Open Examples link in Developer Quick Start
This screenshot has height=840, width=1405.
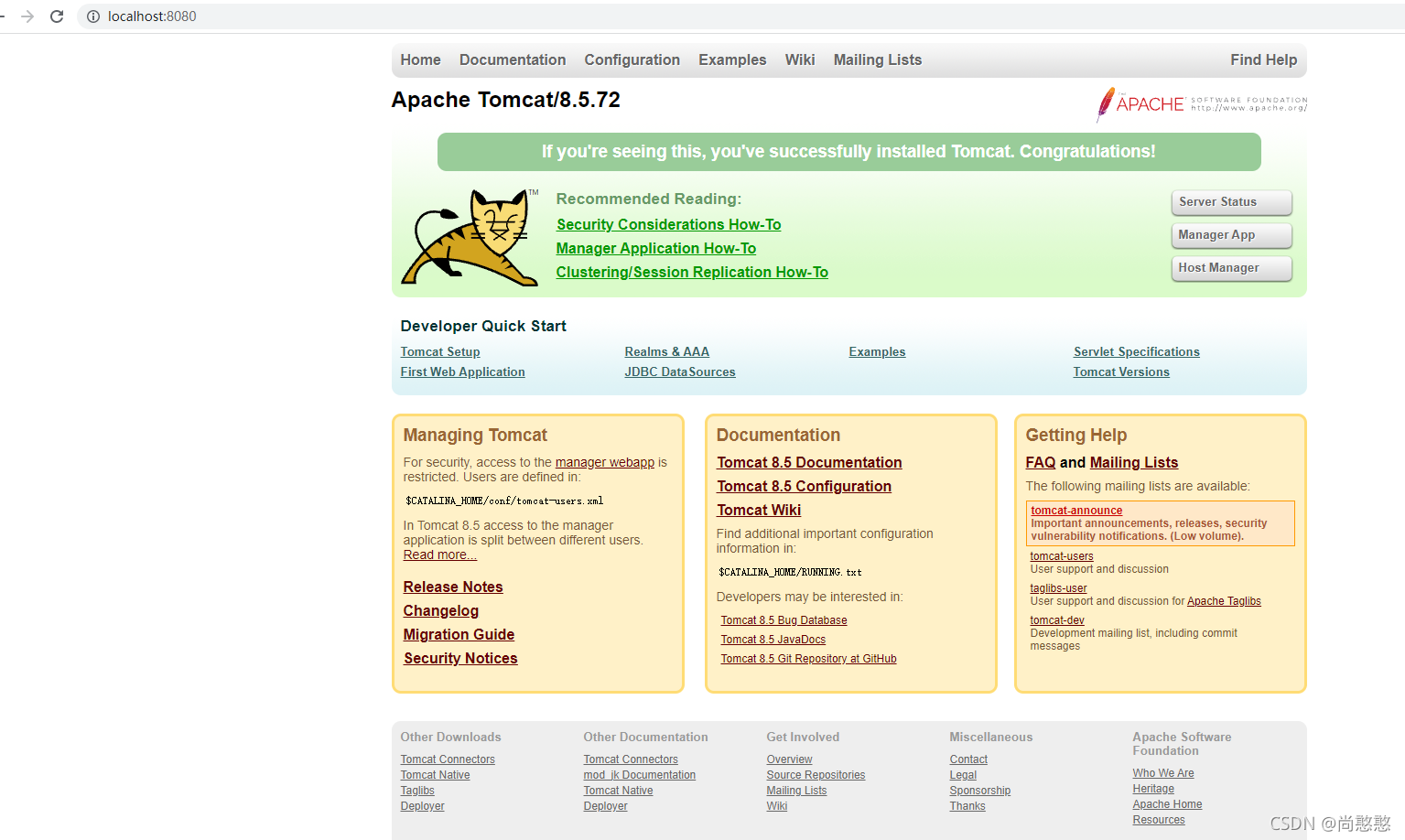pyautogui.click(x=877, y=351)
